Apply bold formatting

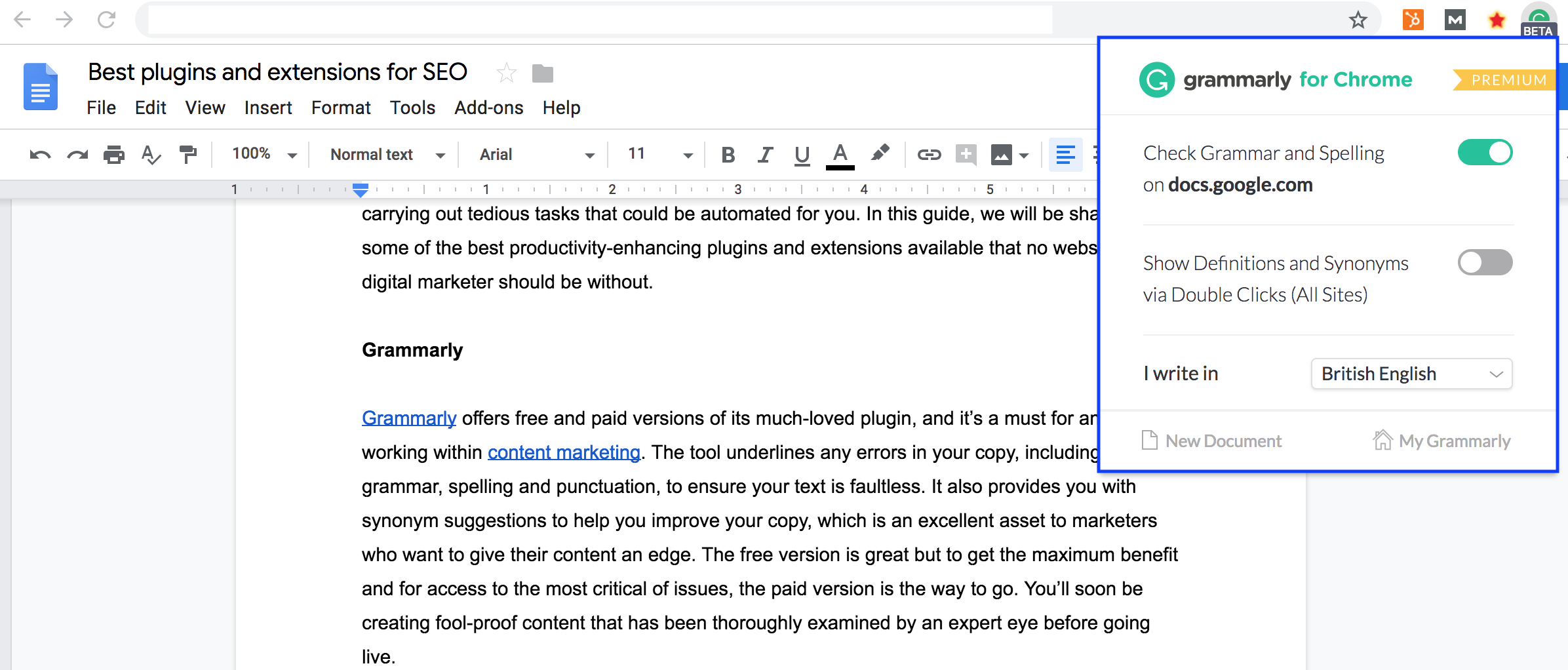coord(728,155)
